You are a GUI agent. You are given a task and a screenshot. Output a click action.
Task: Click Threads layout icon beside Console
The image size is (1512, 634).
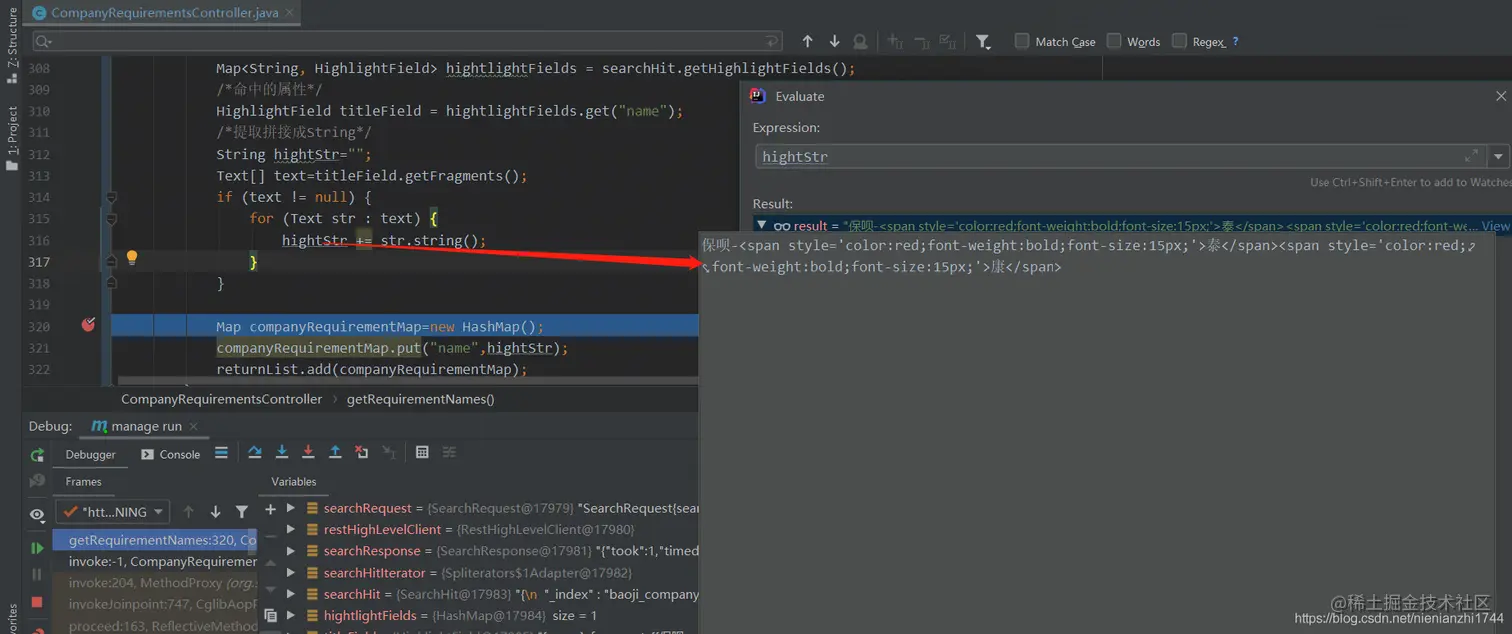coord(221,453)
